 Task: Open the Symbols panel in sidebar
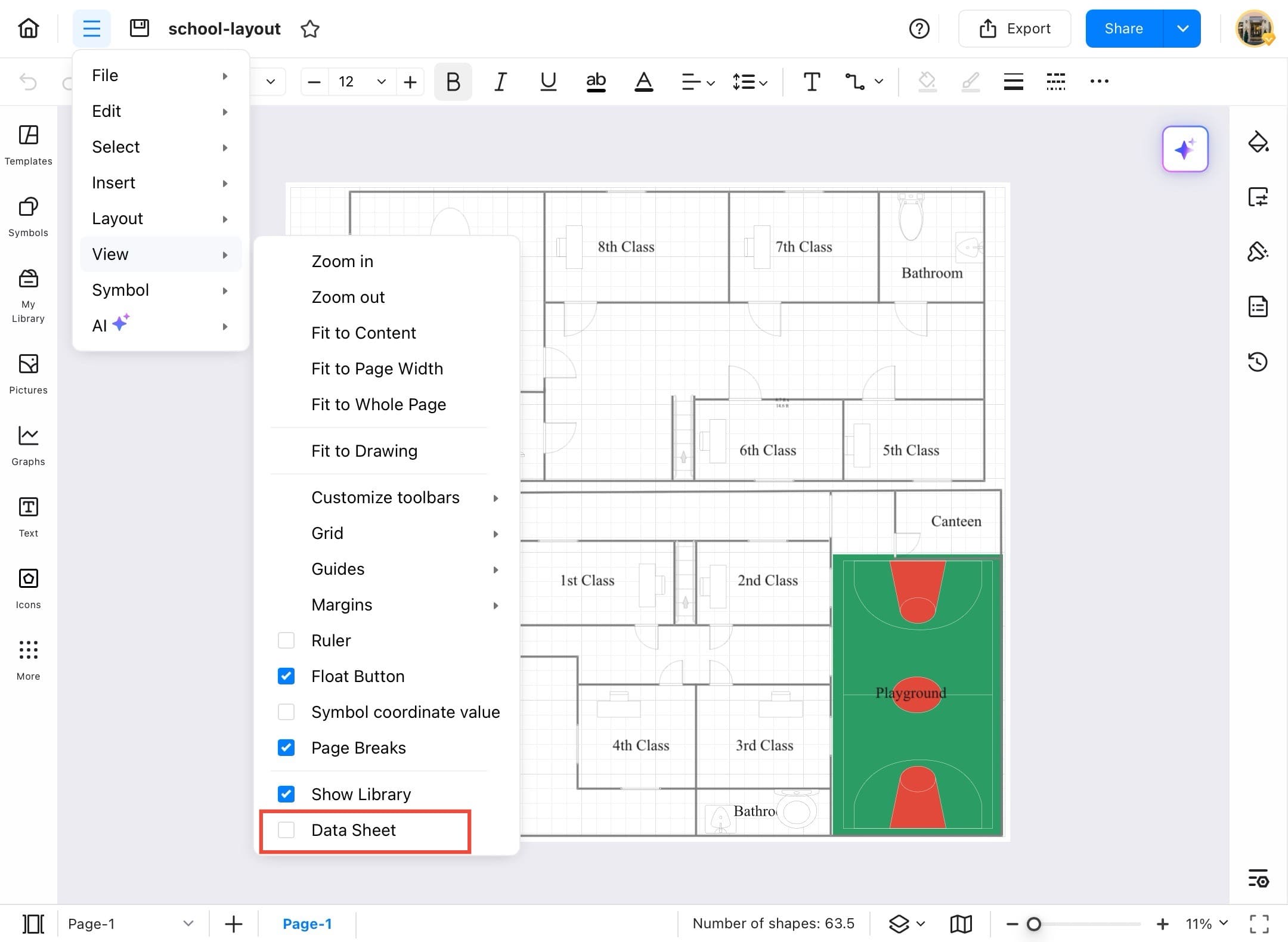coord(28,217)
